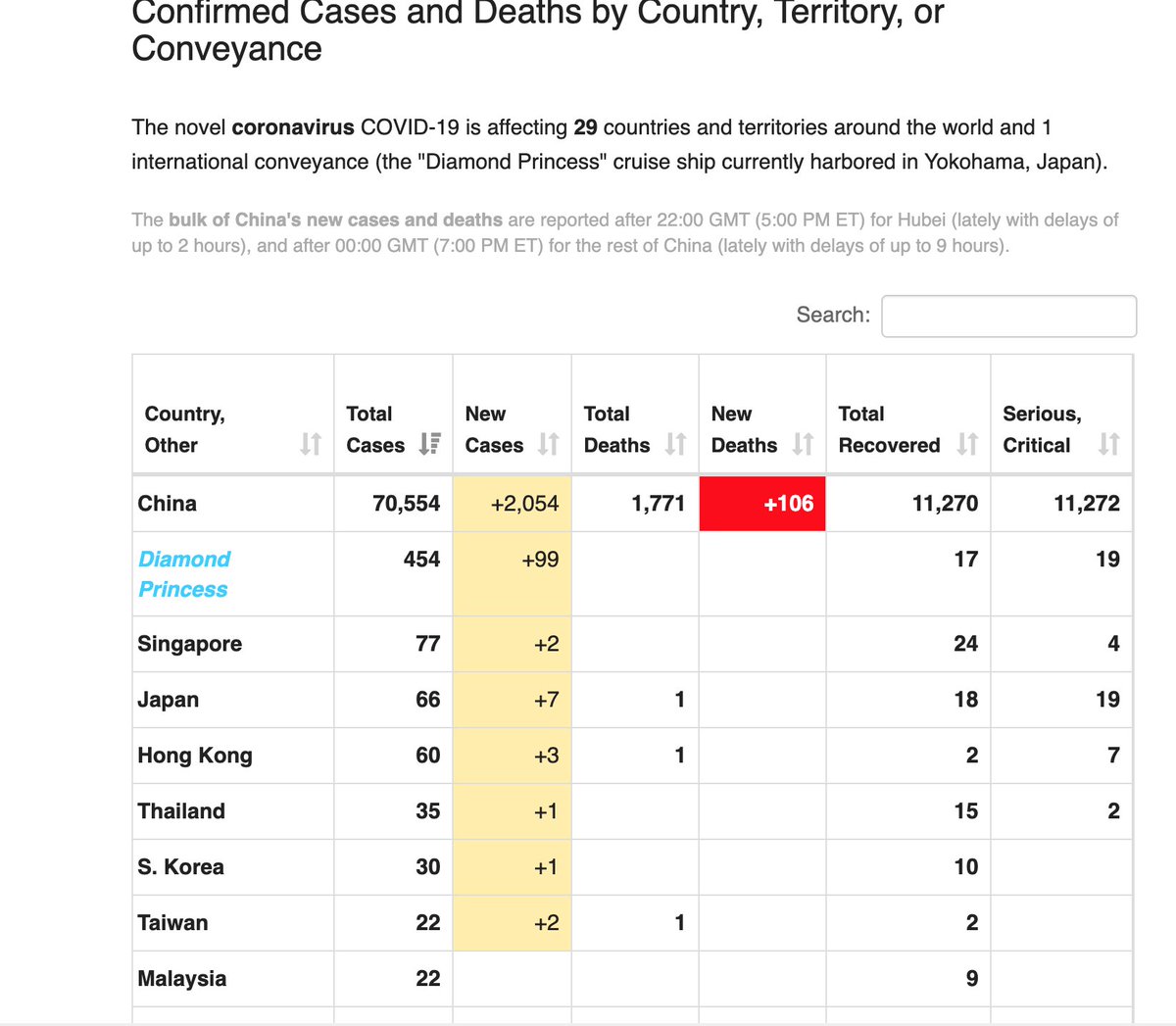Click Singapore total cases 77
1176x1026 pixels.
(428, 644)
